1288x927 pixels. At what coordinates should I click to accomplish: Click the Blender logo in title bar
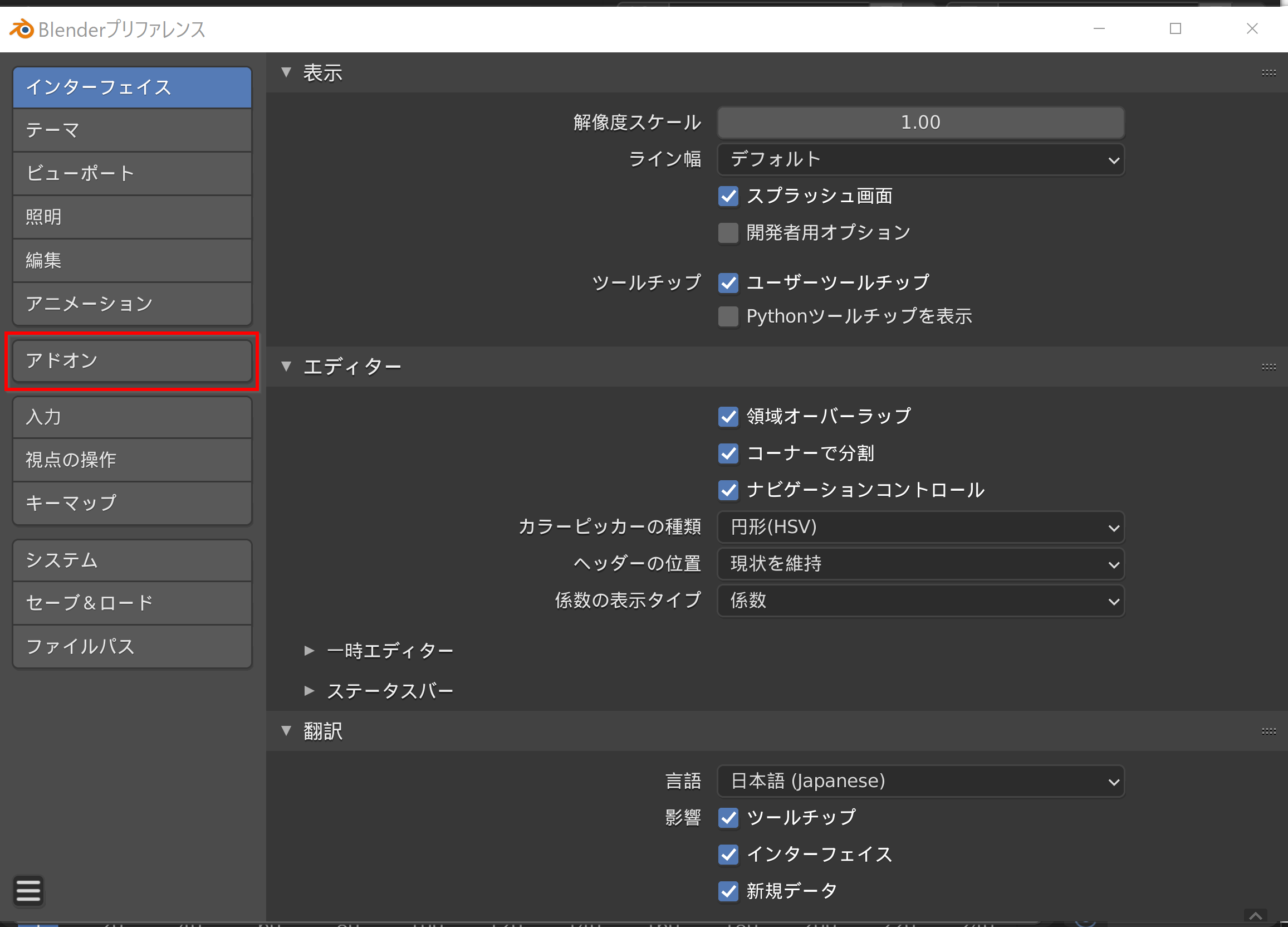pos(22,28)
